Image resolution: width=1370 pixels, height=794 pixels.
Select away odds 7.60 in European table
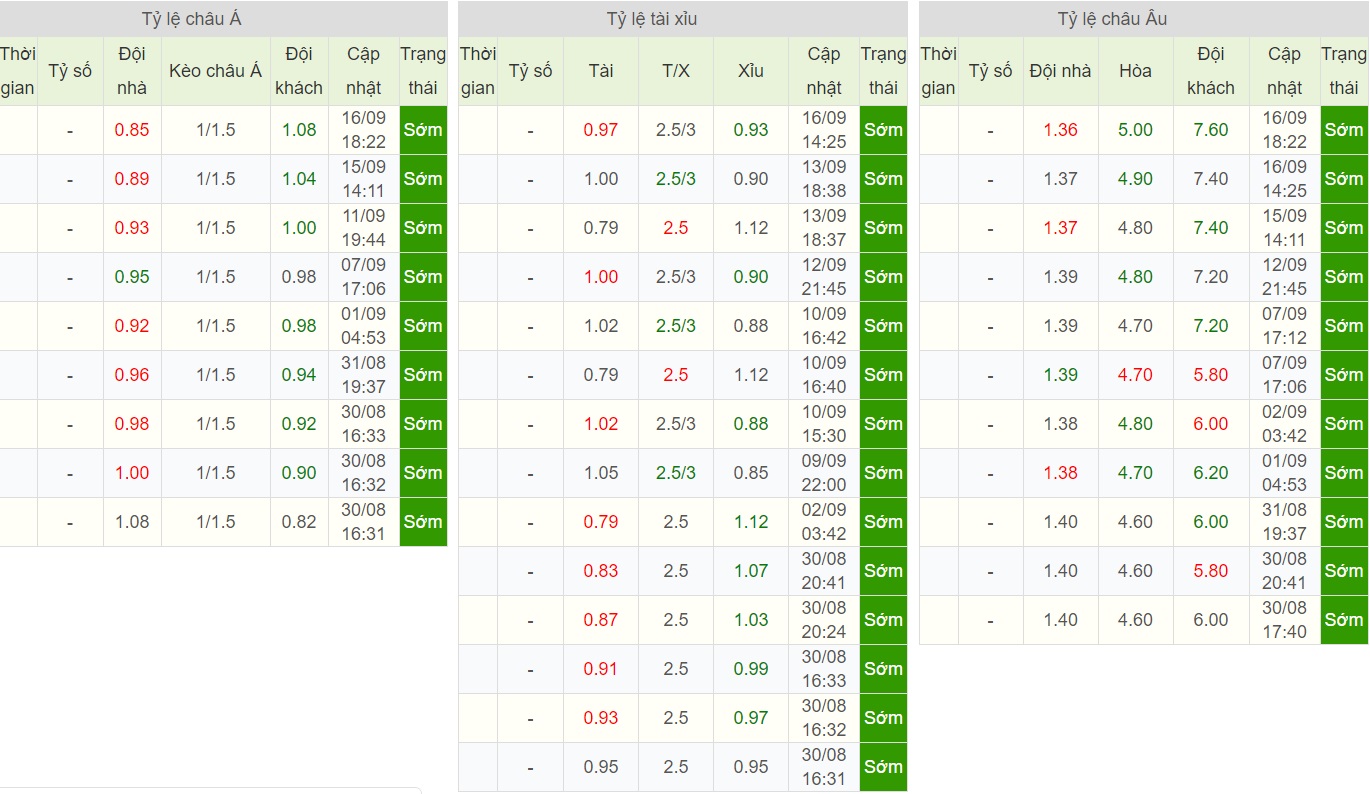(x=1211, y=130)
